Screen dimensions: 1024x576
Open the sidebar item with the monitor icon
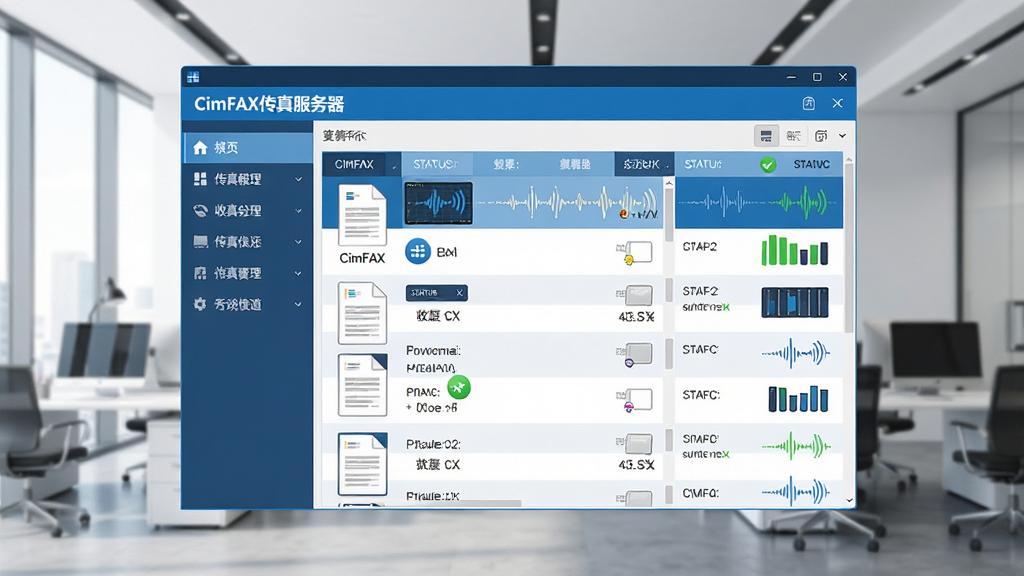click(249, 242)
